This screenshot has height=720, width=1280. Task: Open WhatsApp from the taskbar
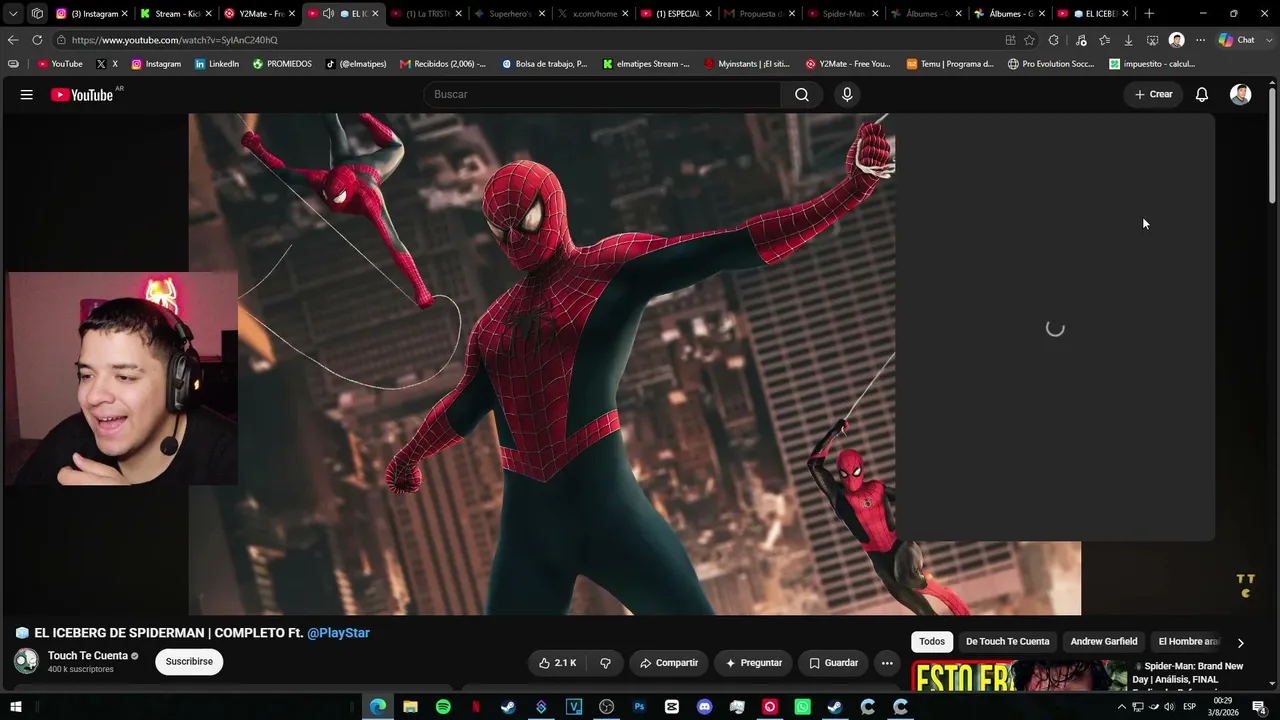[802, 707]
